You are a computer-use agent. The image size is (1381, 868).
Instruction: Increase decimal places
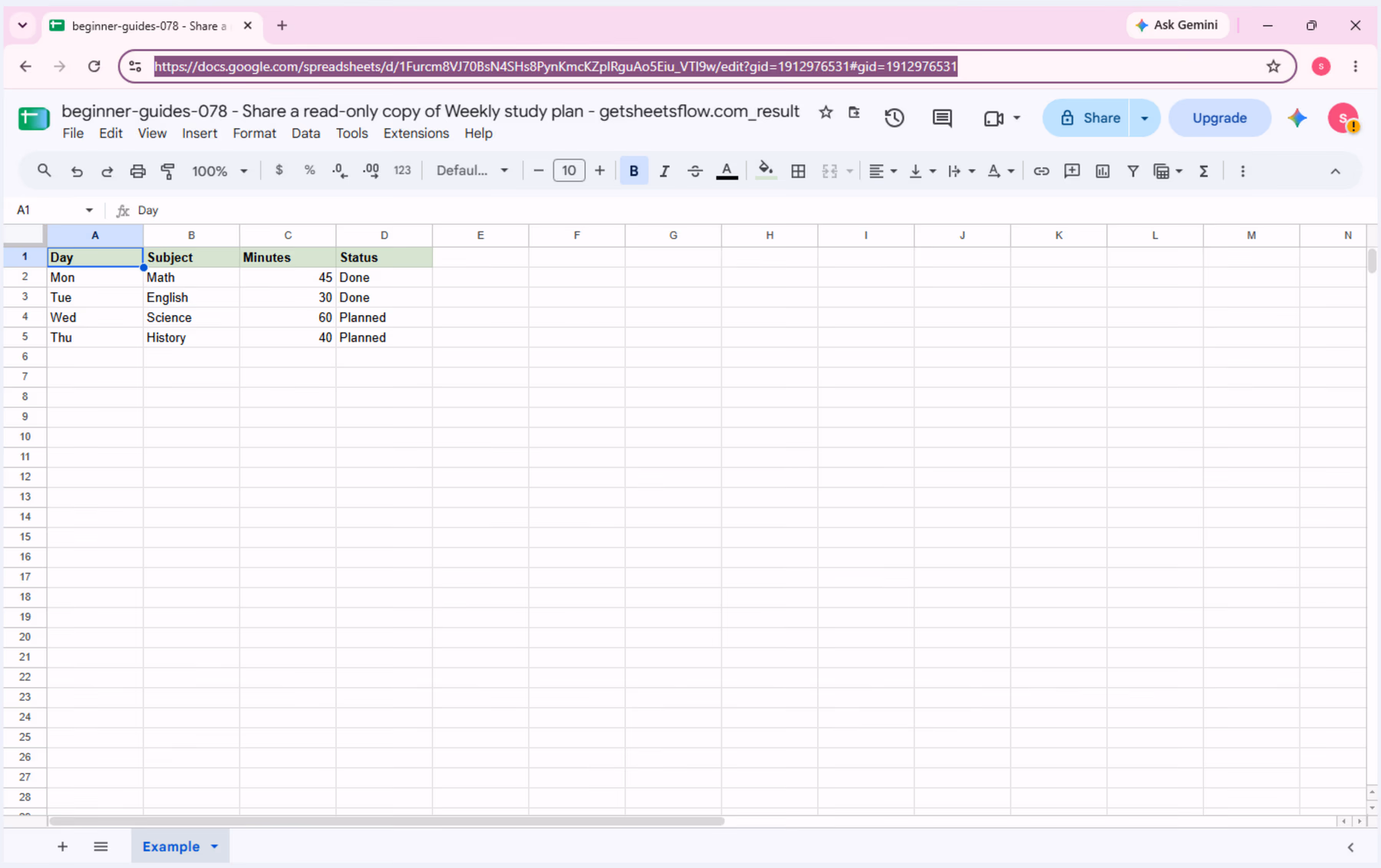coord(371,171)
